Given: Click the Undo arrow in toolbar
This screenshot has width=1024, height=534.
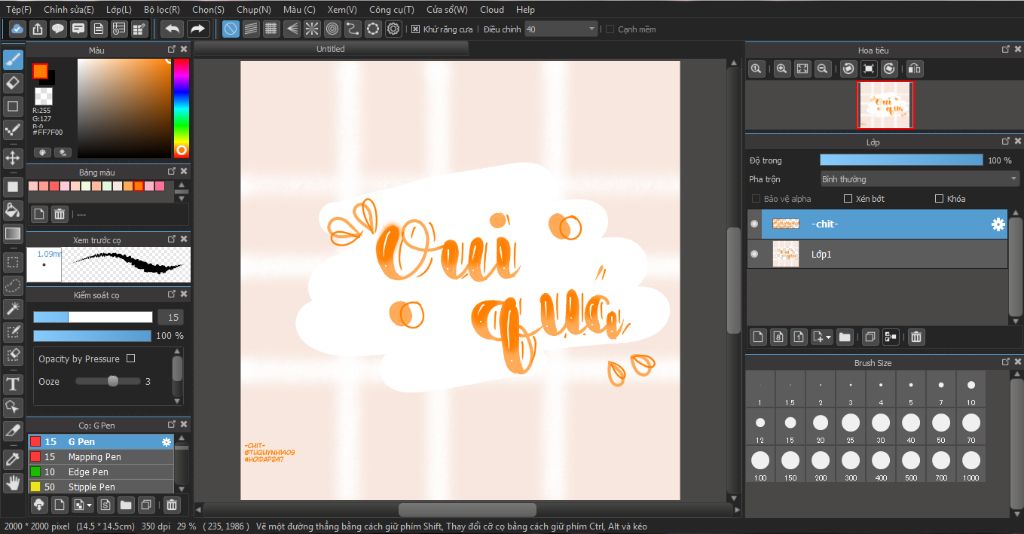Looking at the screenshot, I should click(172, 29).
